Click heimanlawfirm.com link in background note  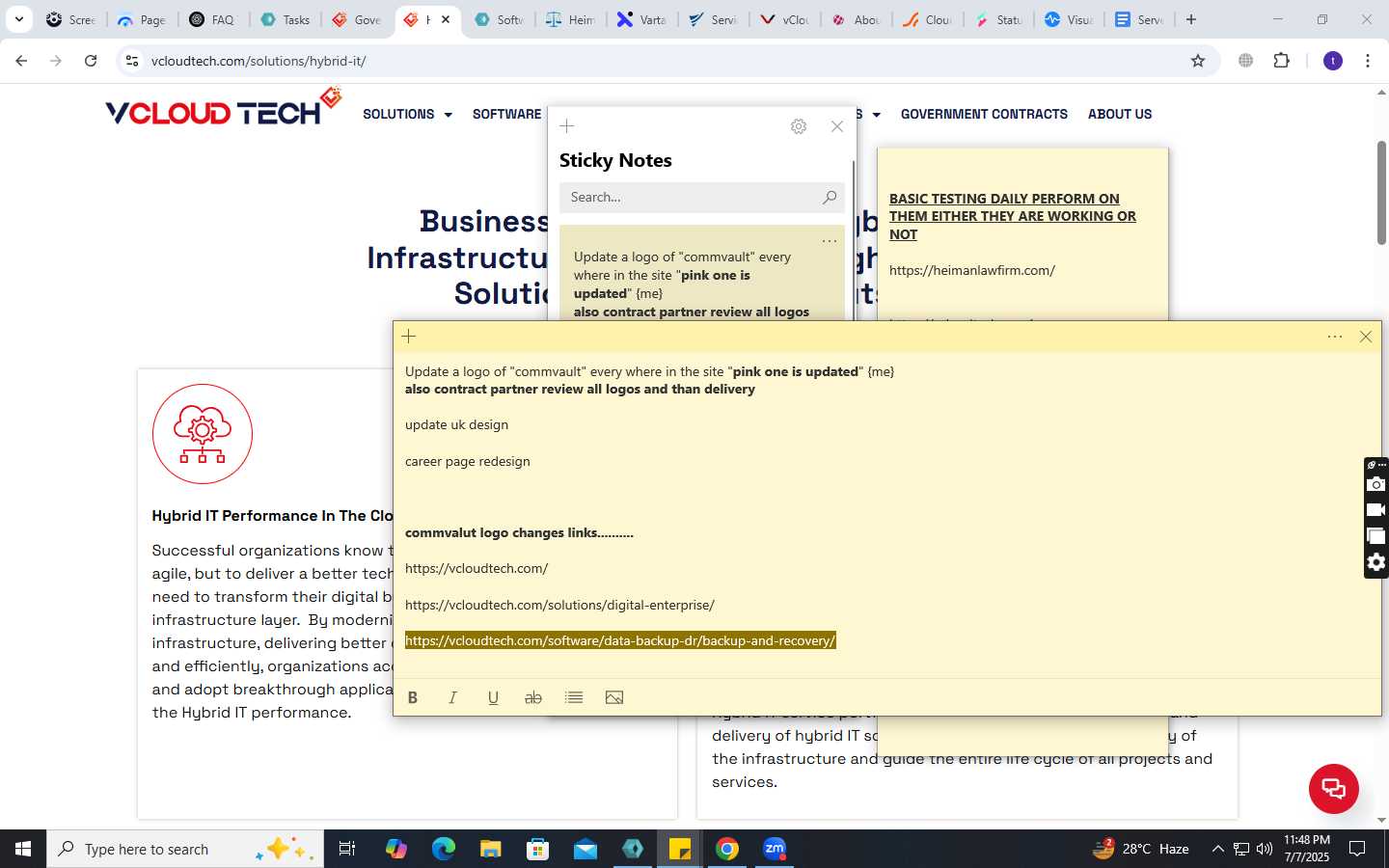point(972,270)
